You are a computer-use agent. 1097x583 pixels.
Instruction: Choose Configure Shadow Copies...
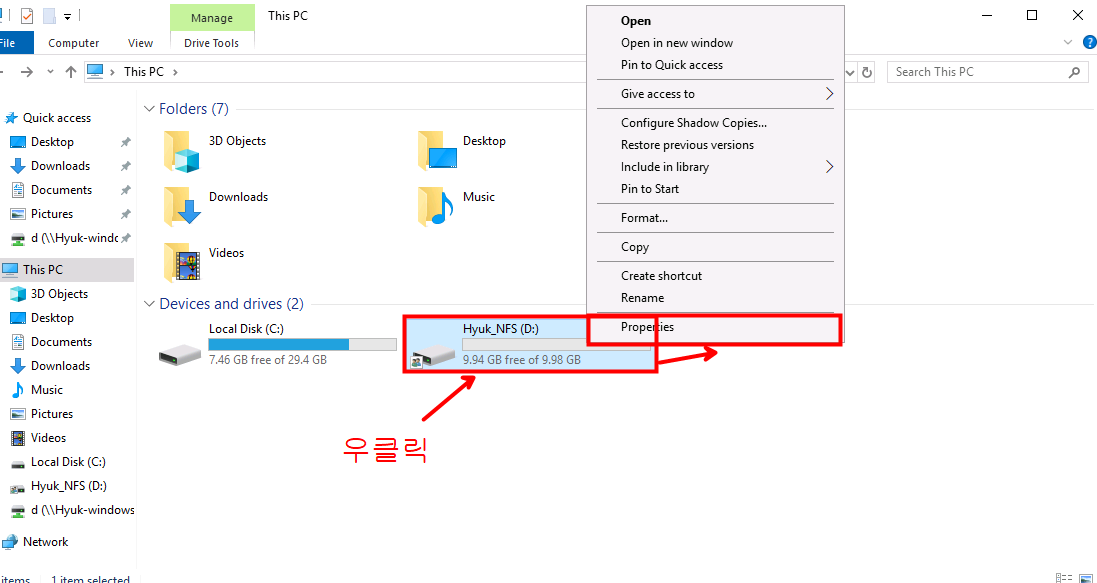click(x=715, y=123)
